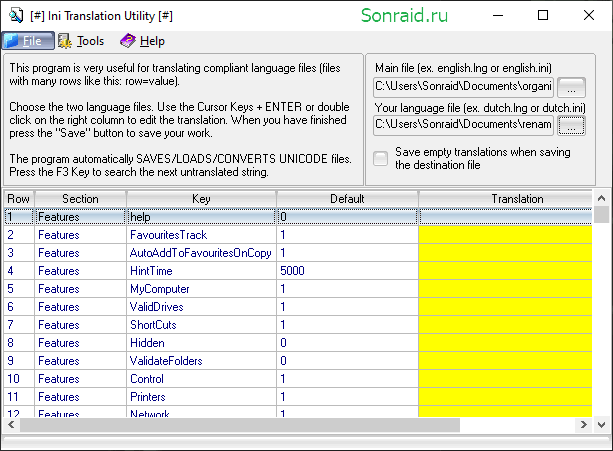Browse for your language file
The width and height of the screenshot is (613, 451).
(x=571, y=125)
